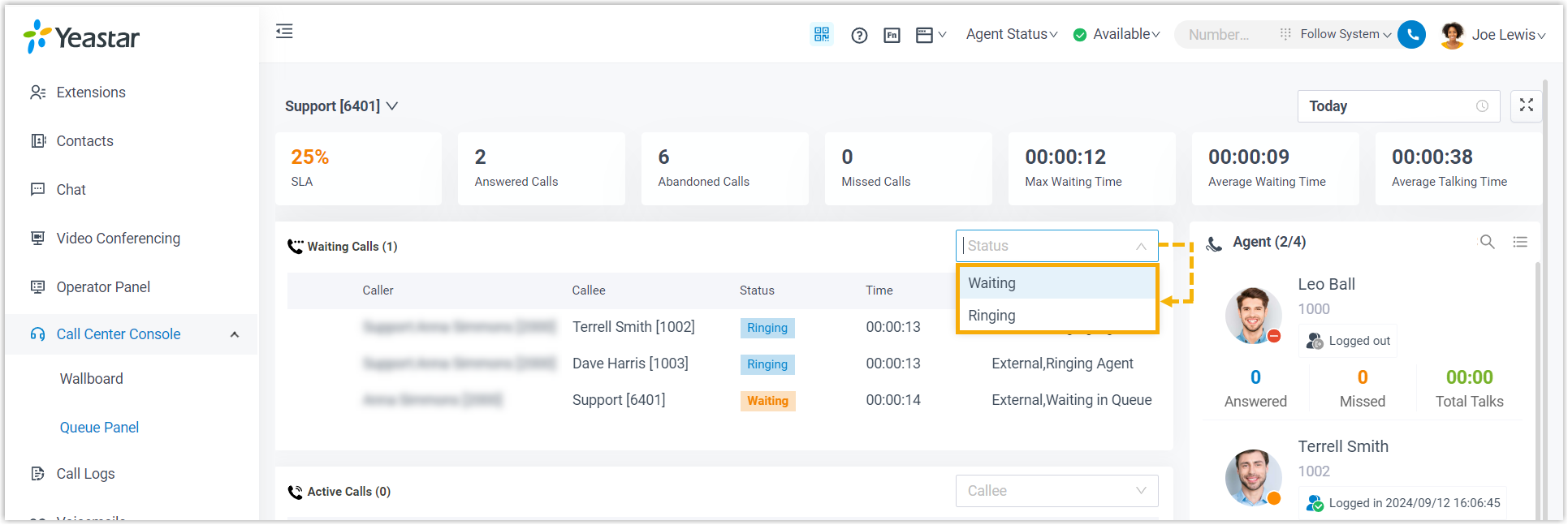Open Call Logs in the sidebar
The image size is (1568, 525).
coord(85,474)
